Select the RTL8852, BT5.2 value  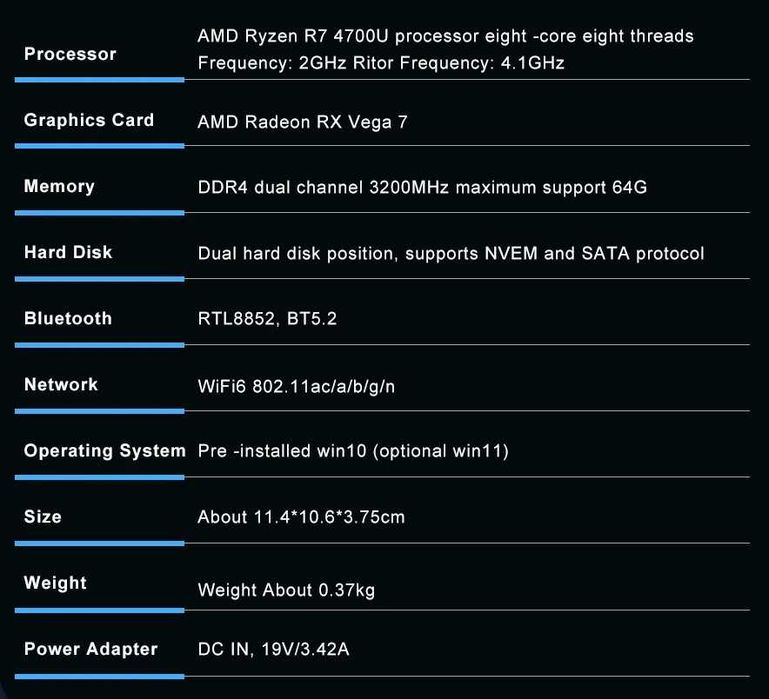(267, 319)
